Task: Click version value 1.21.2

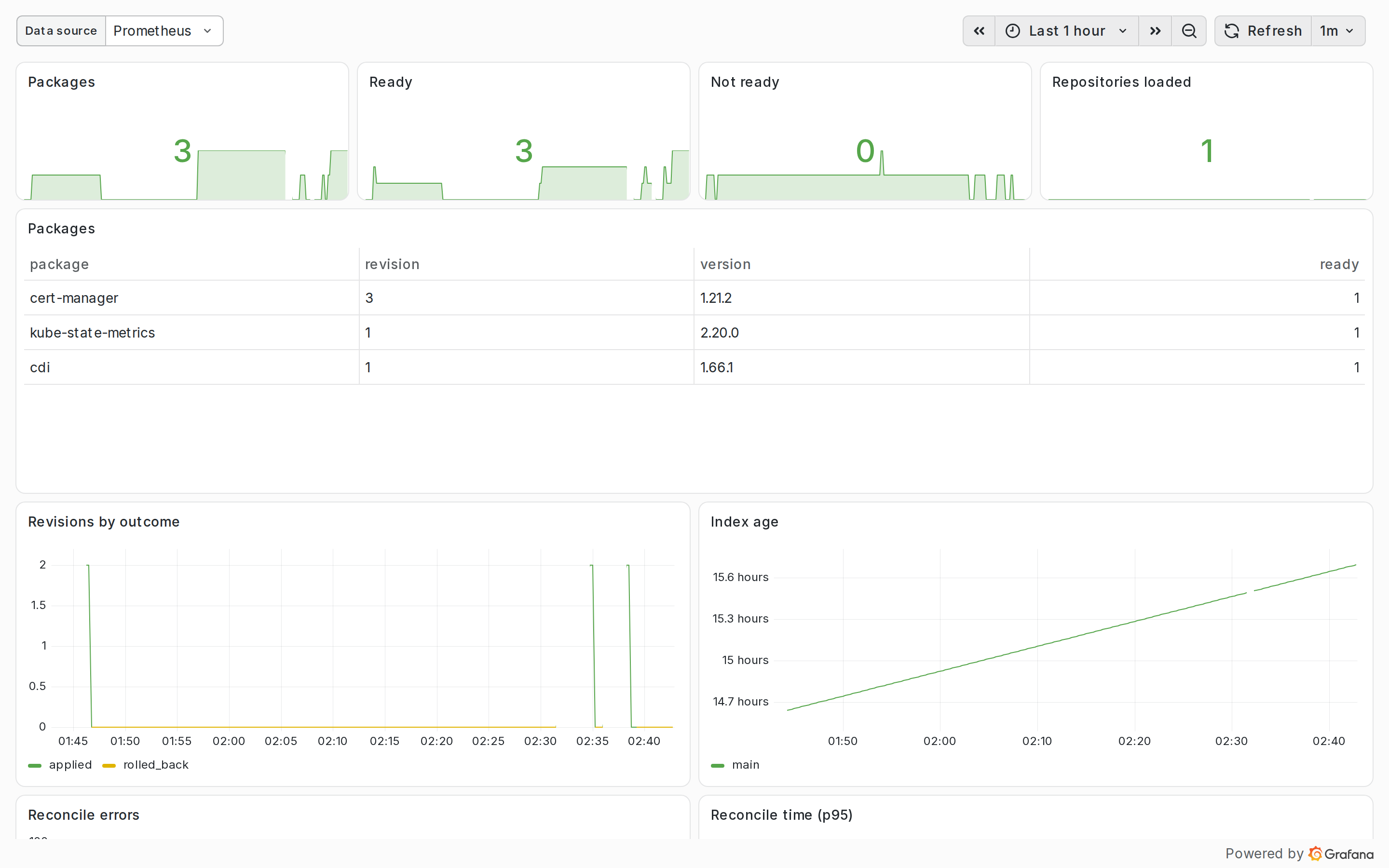Action: tap(716, 298)
